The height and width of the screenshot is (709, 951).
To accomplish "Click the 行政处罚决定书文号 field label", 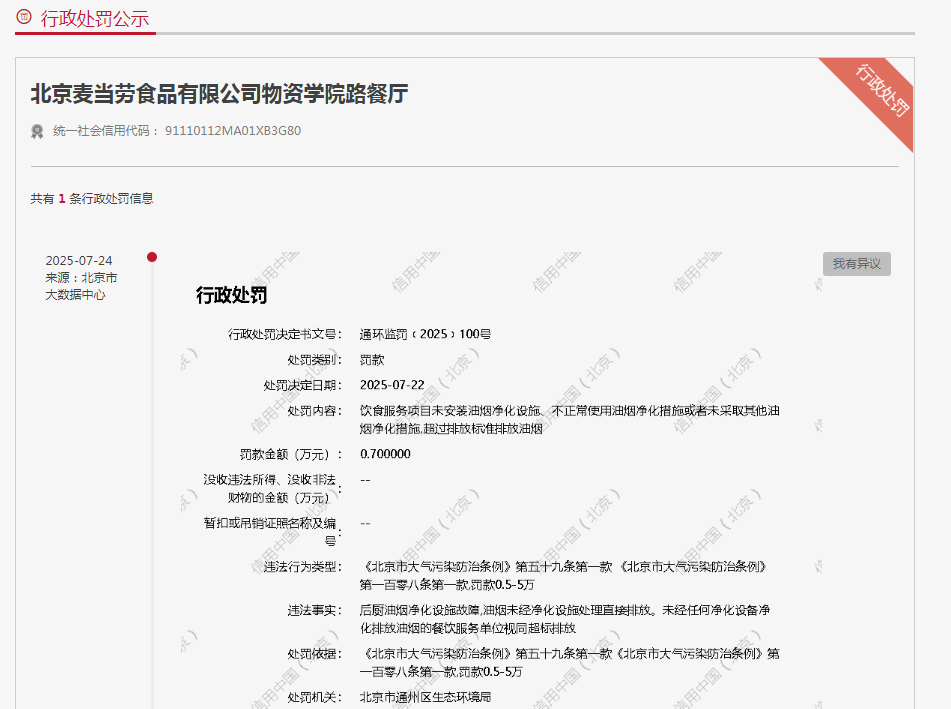I will coord(285,334).
